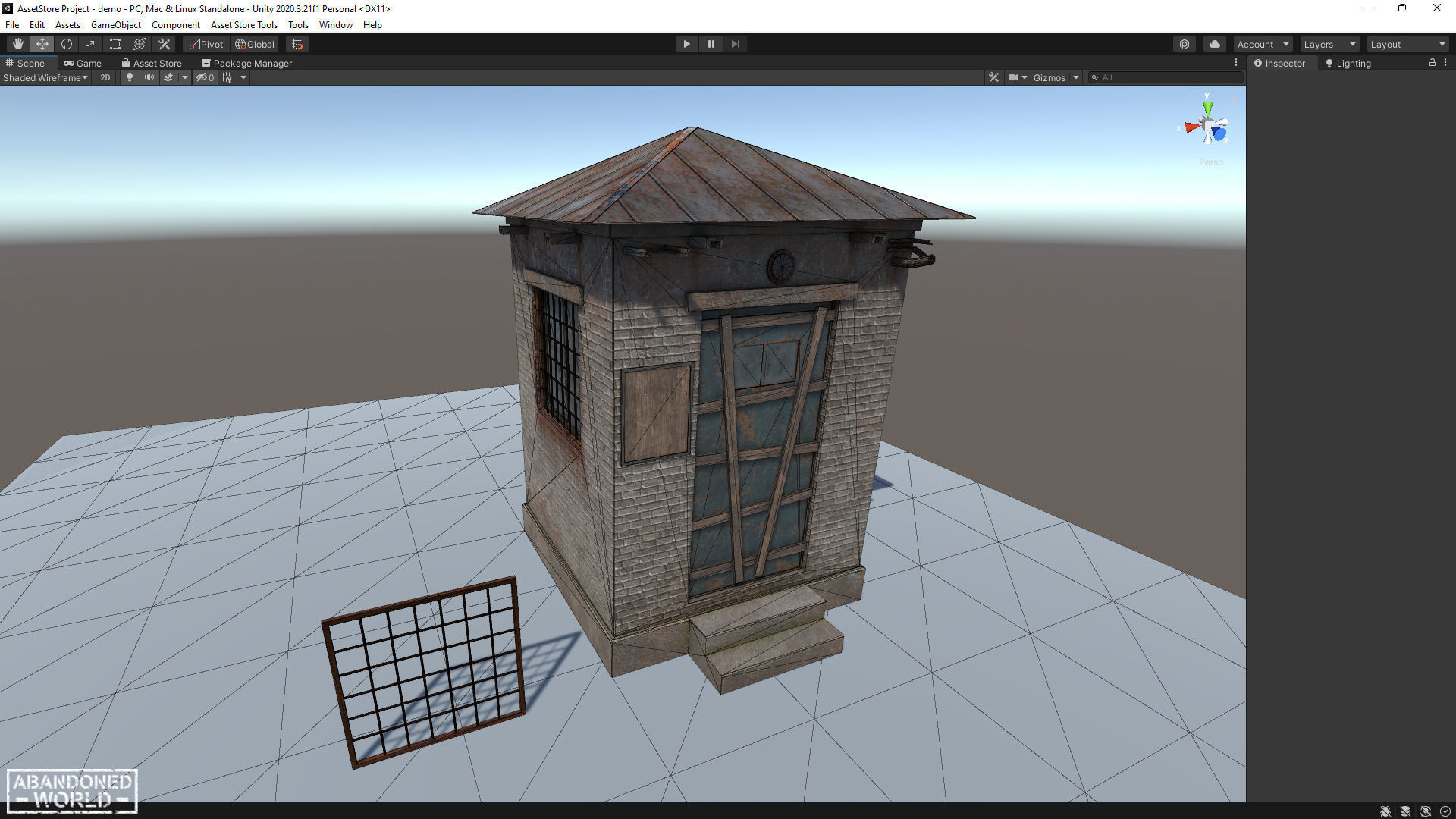
Task: Click the Persp projection label
Action: pyautogui.click(x=1210, y=162)
